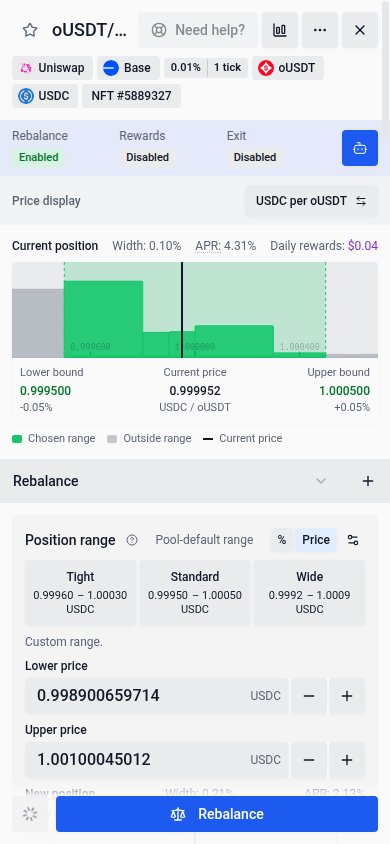Toggle the Rewards Disabled status
The height and width of the screenshot is (844, 390).
147,157
